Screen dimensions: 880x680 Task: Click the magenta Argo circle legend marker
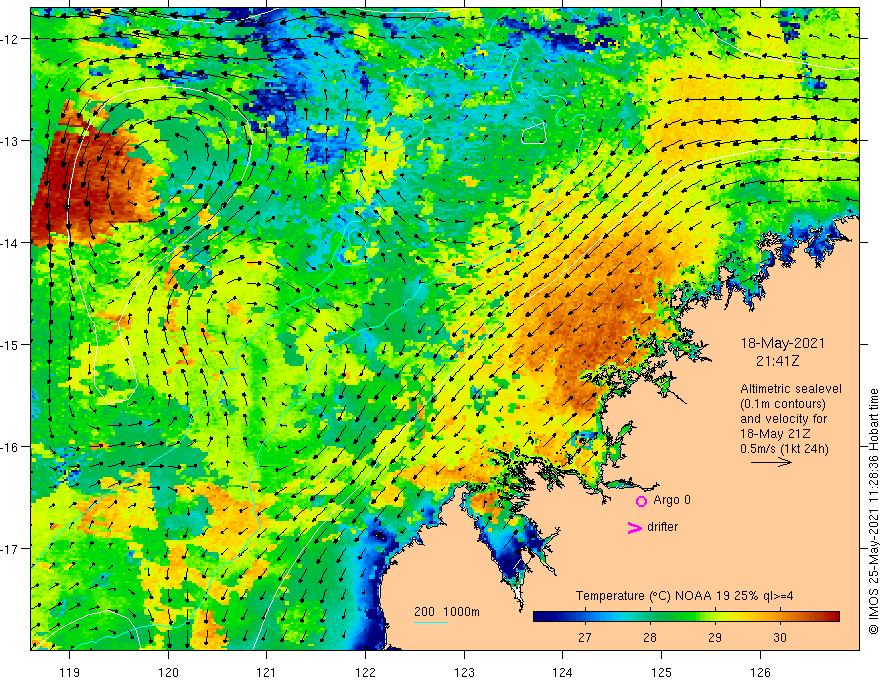click(641, 501)
